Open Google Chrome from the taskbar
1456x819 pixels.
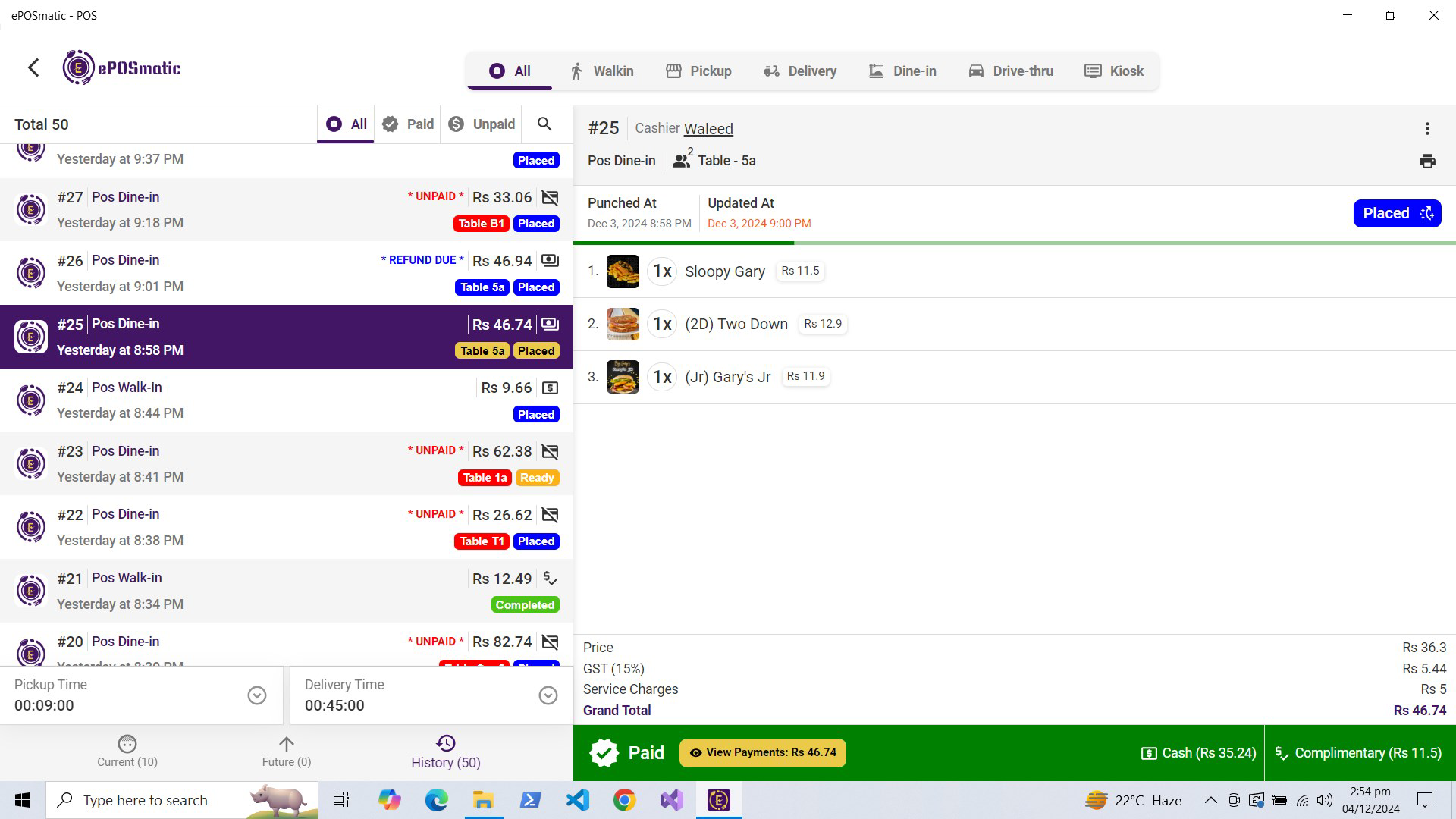(624, 800)
